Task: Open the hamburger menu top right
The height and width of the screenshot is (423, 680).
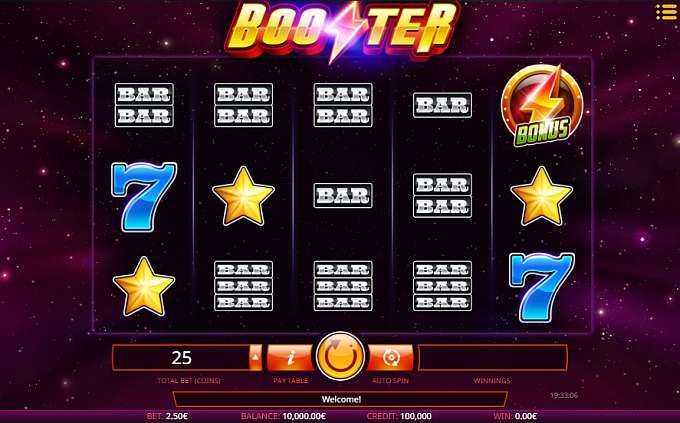Action: 665,12
